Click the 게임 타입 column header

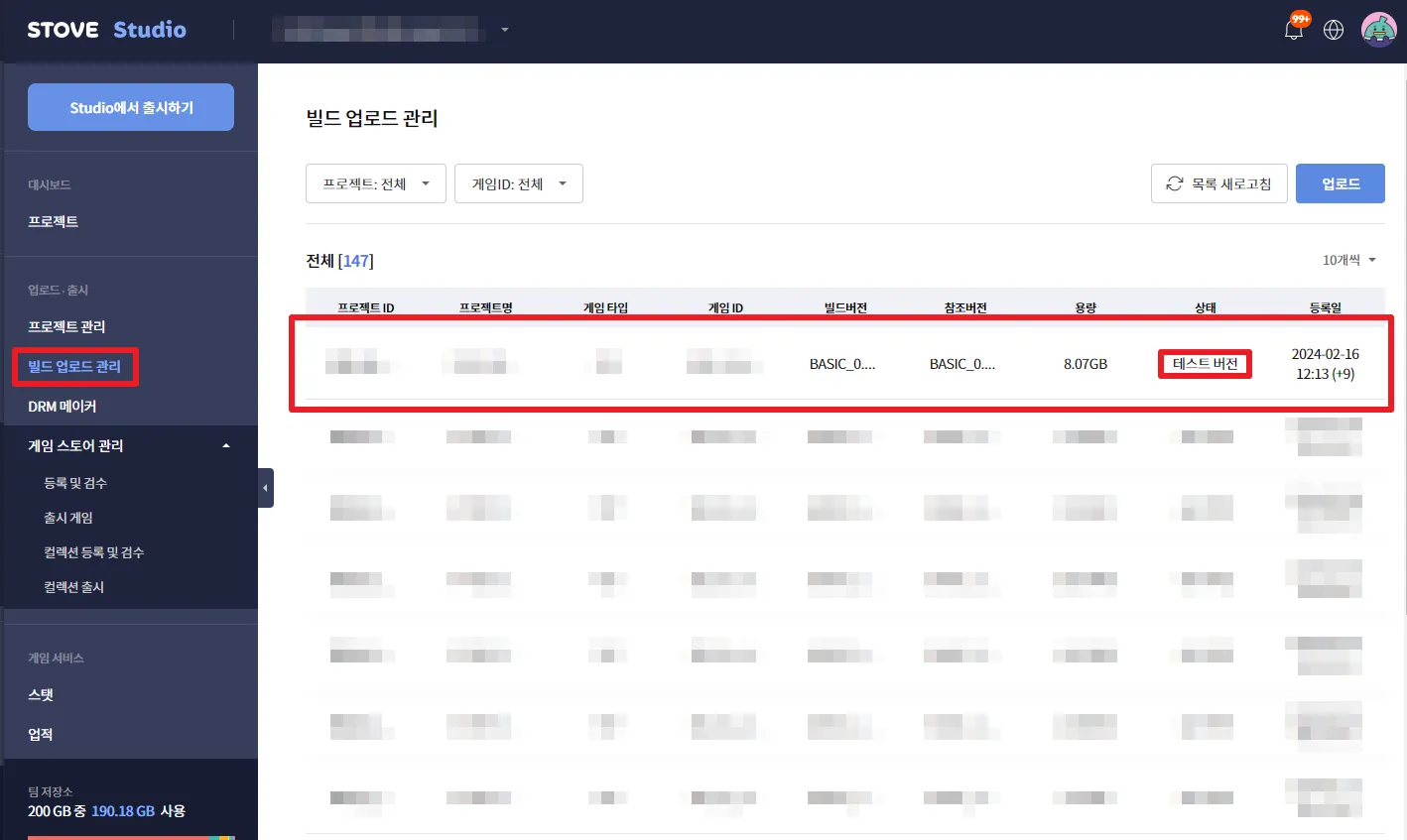click(606, 307)
